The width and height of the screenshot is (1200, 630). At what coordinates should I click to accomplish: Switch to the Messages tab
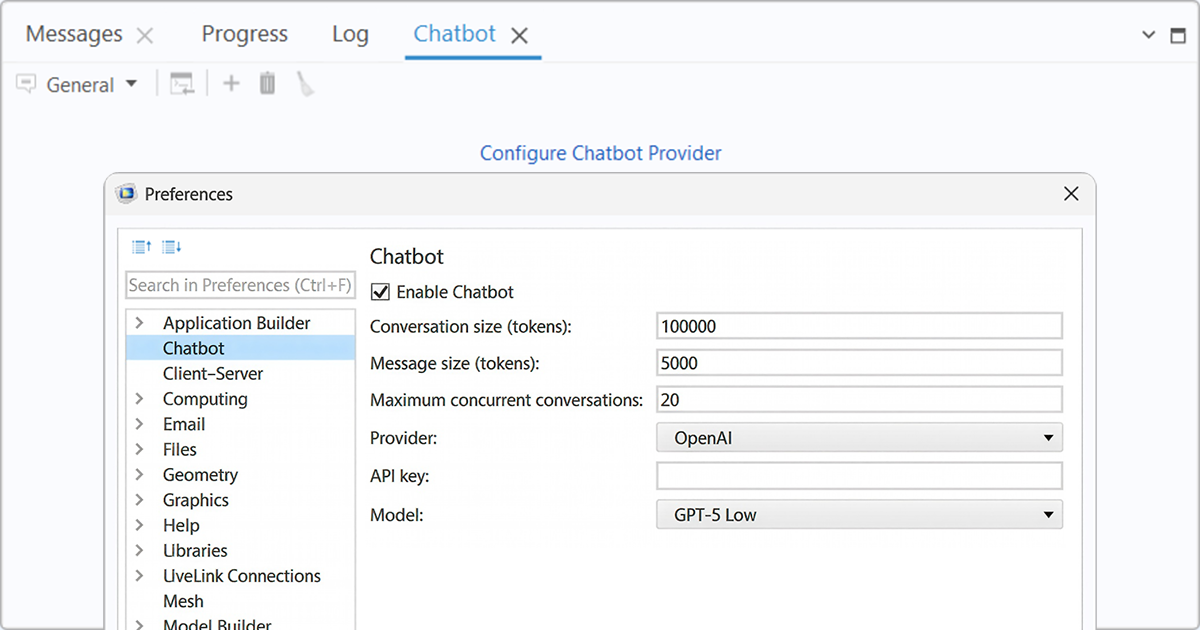coord(74,34)
